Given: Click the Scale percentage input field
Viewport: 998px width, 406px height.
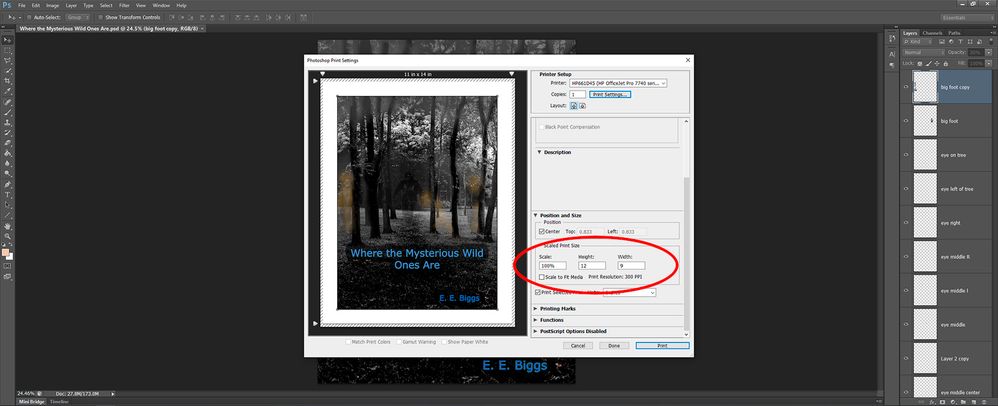Looking at the screenshot, I should [x=553, y=266].
